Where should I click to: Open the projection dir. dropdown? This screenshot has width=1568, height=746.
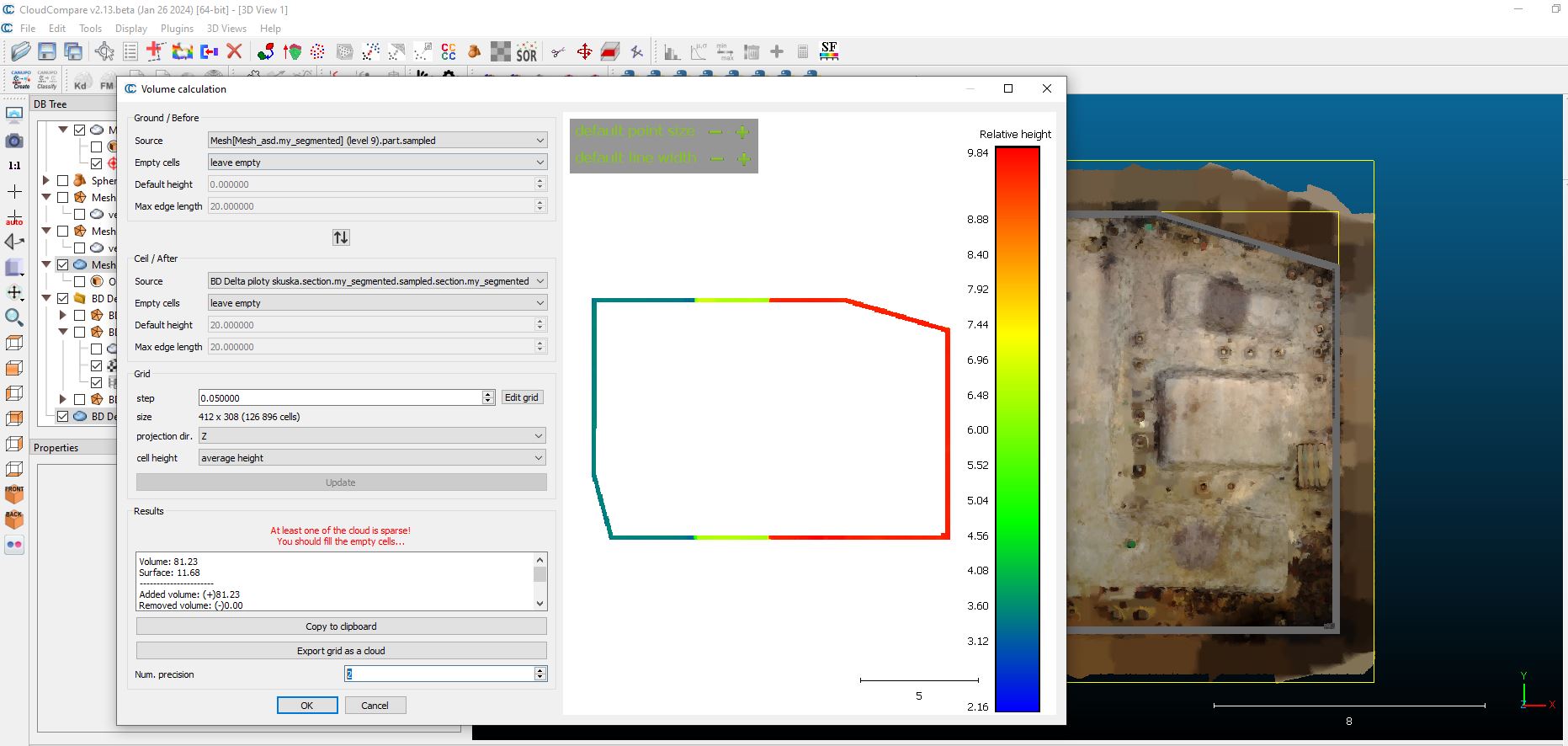click(x=371, y=436)
